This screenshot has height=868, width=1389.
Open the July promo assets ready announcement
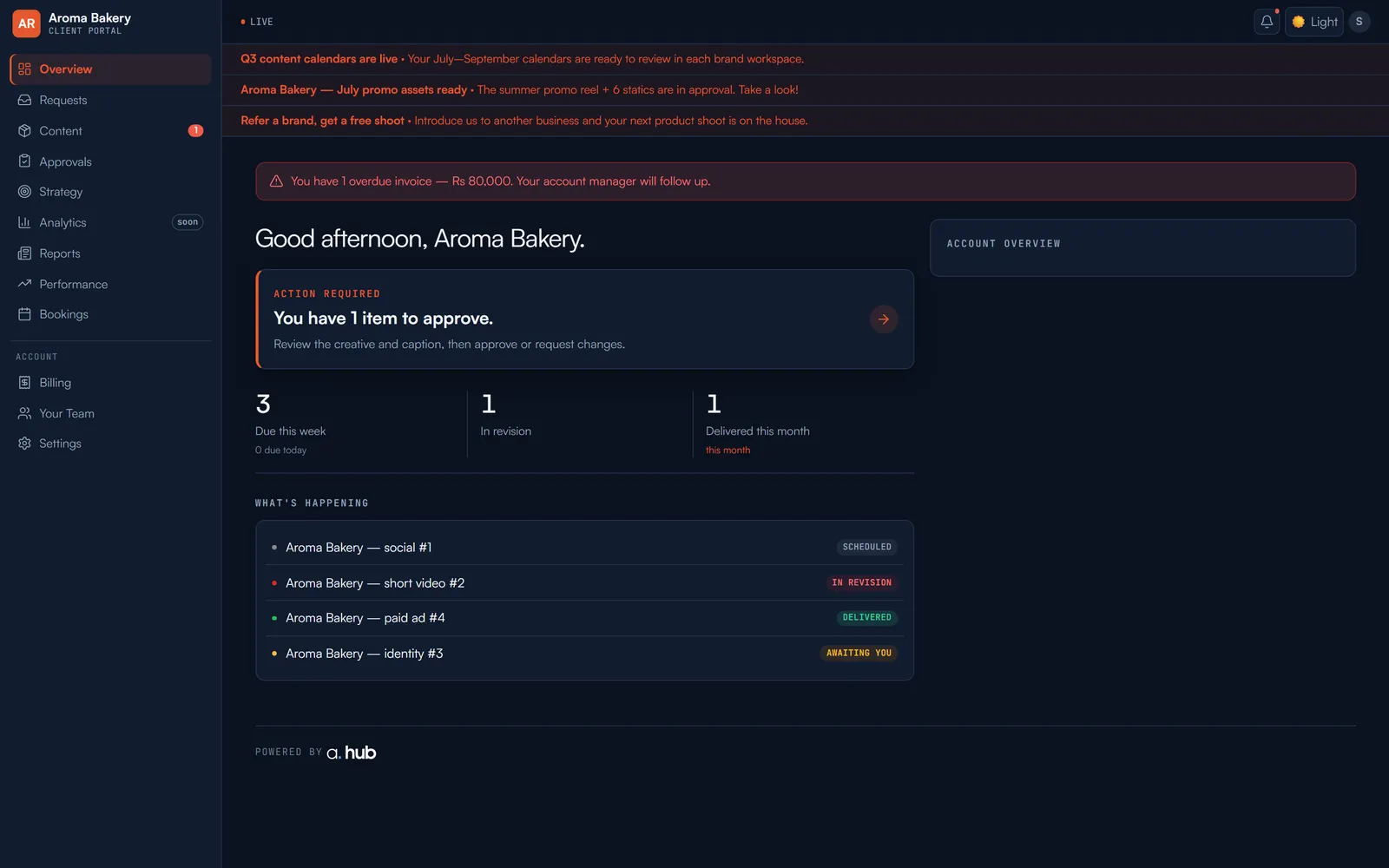pos(806,89)
